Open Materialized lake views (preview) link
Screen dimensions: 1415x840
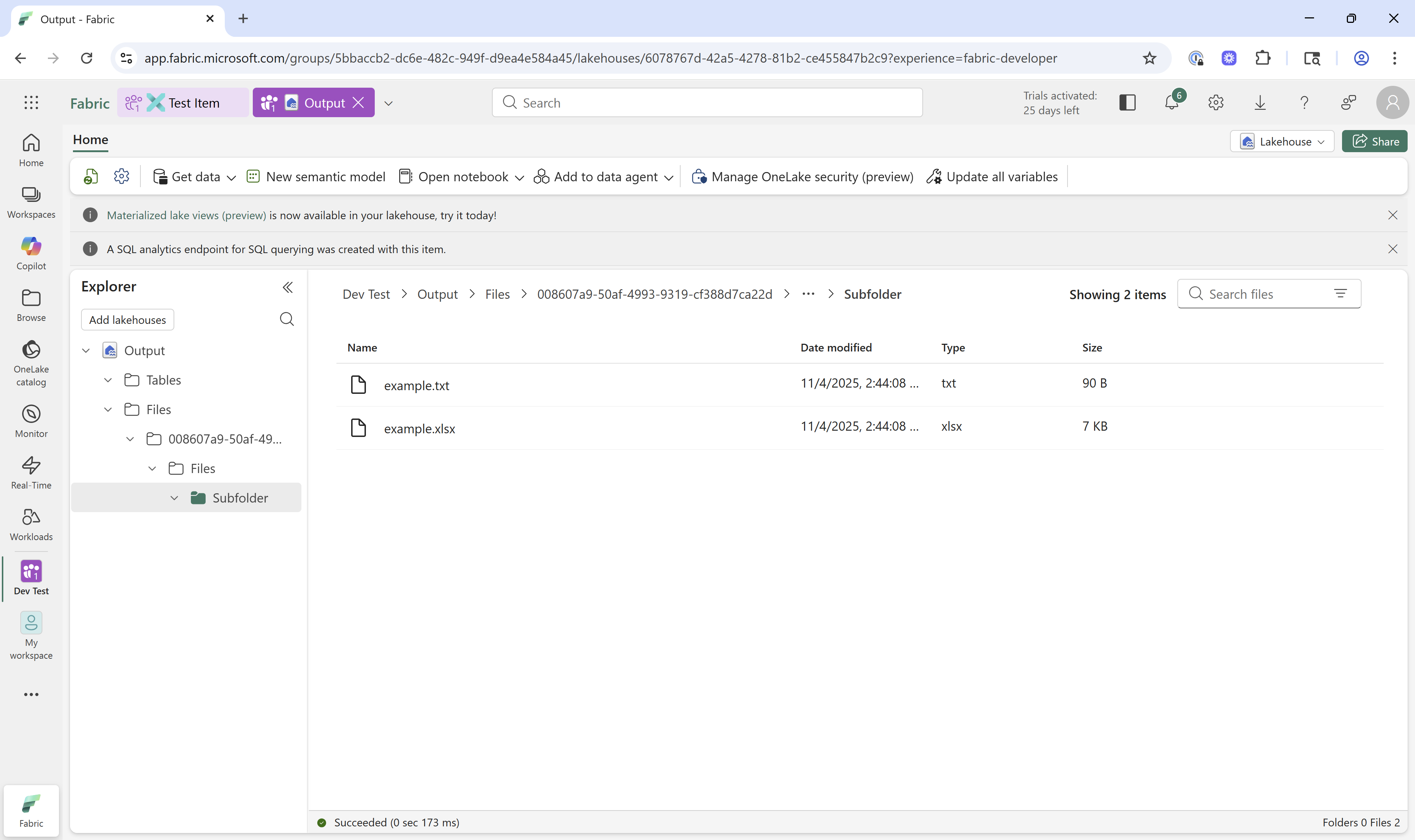(186, 215)
